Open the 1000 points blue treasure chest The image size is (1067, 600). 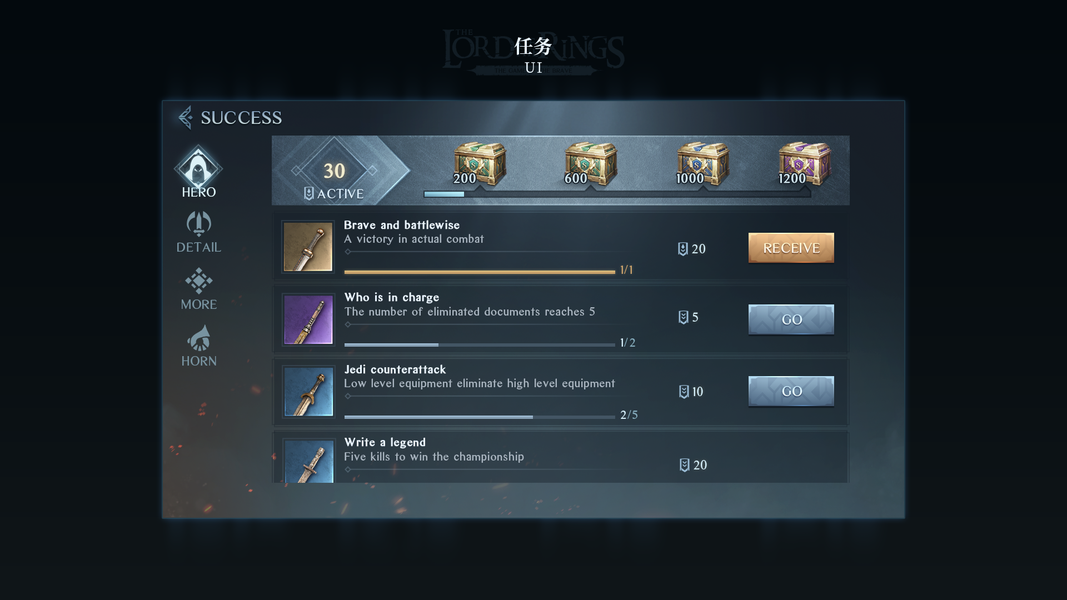pos(702,163)
